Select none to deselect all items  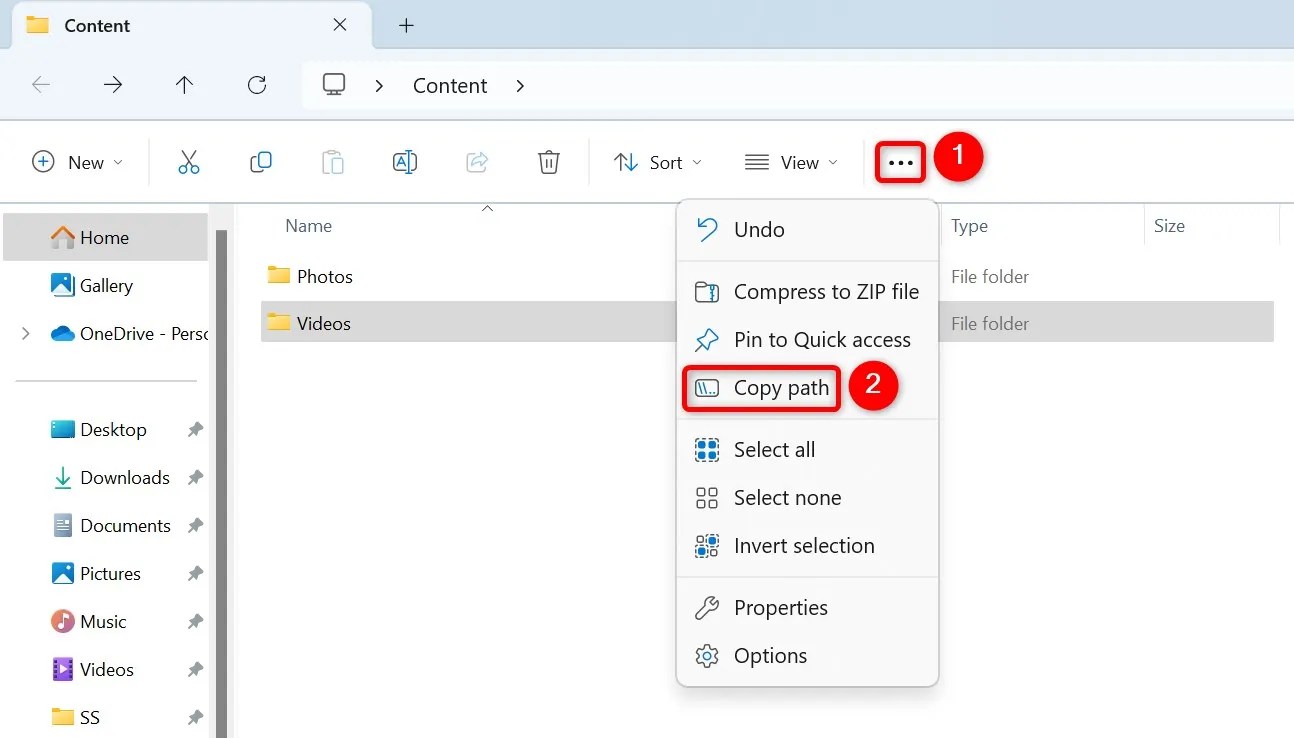point(786,497)
